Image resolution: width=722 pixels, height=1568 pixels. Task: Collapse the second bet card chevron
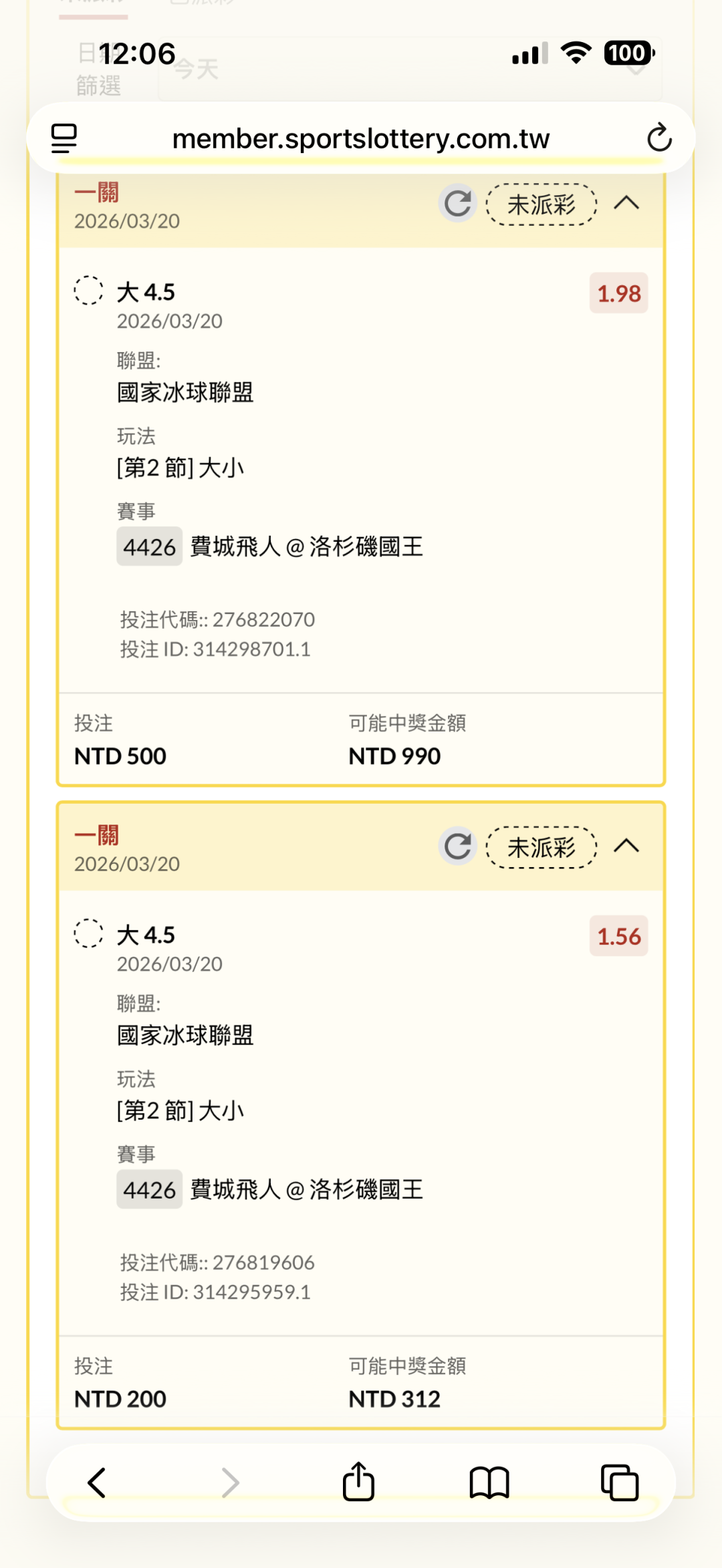pyautogui.click(x=626, y=846)
